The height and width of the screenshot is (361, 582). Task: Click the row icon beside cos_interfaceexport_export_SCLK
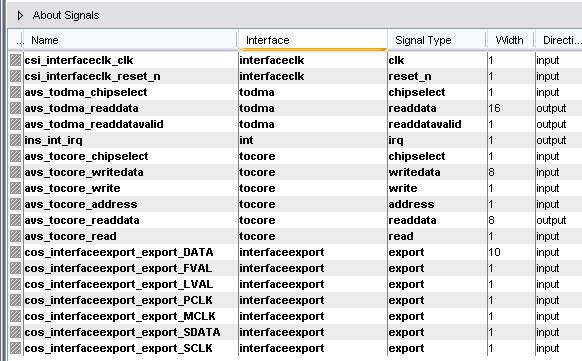[16, 348]
